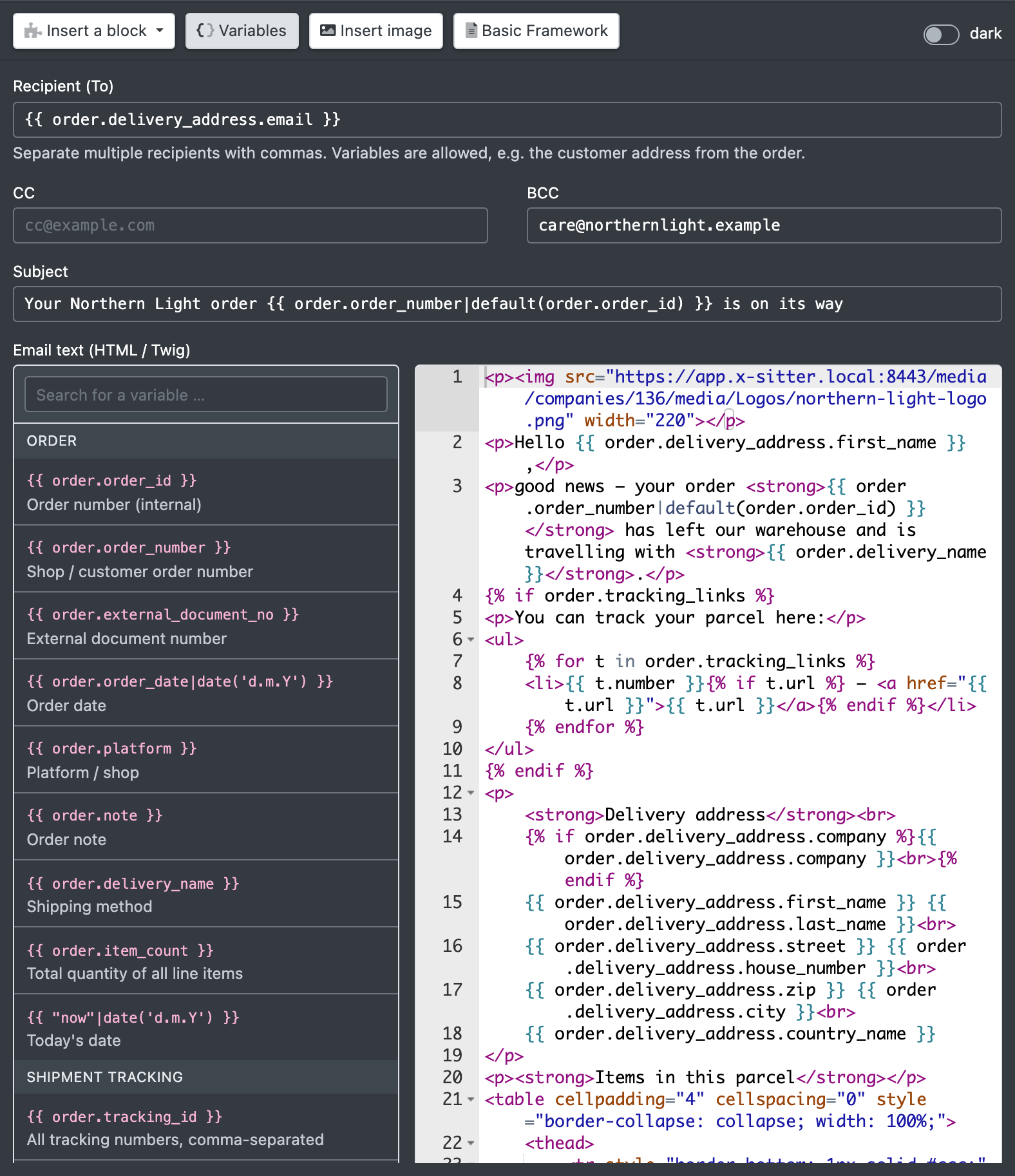The width and height of the screenshot is (1015, 1176).
Task: Insert the order.item_count variable
Action: 206,961
